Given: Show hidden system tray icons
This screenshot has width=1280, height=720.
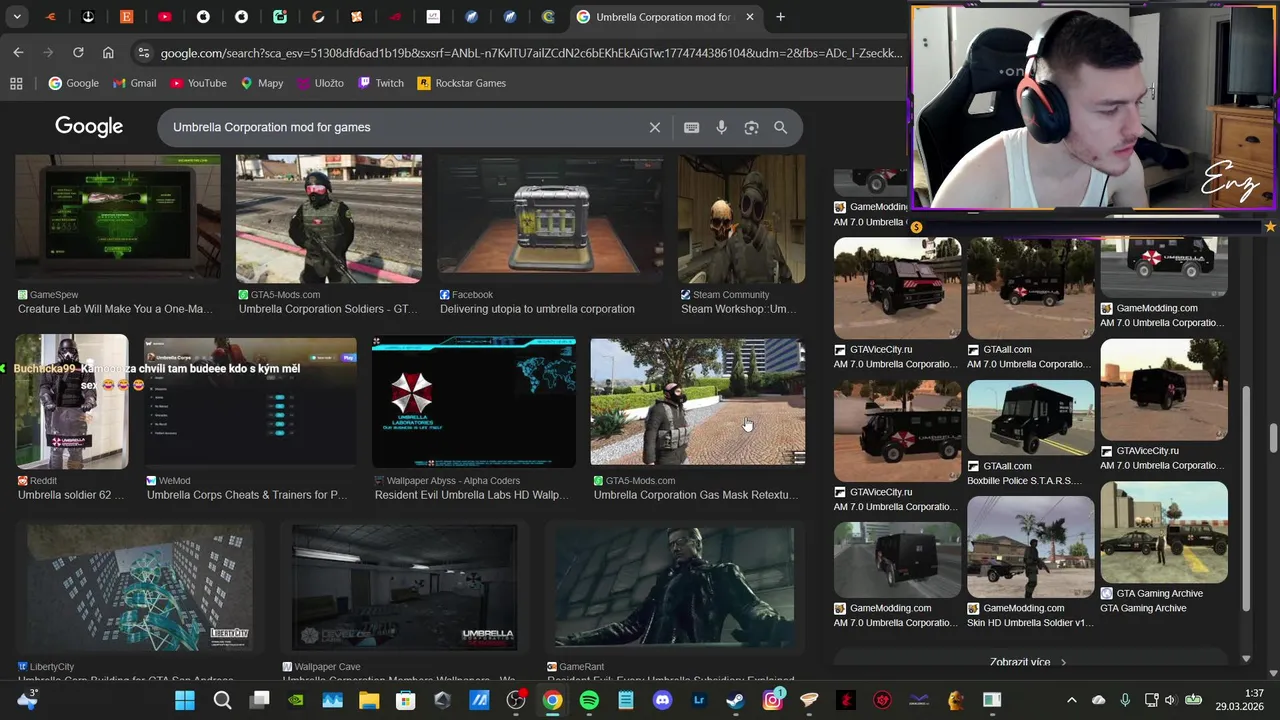Looking at the screenshot, I should point(1072,700).
